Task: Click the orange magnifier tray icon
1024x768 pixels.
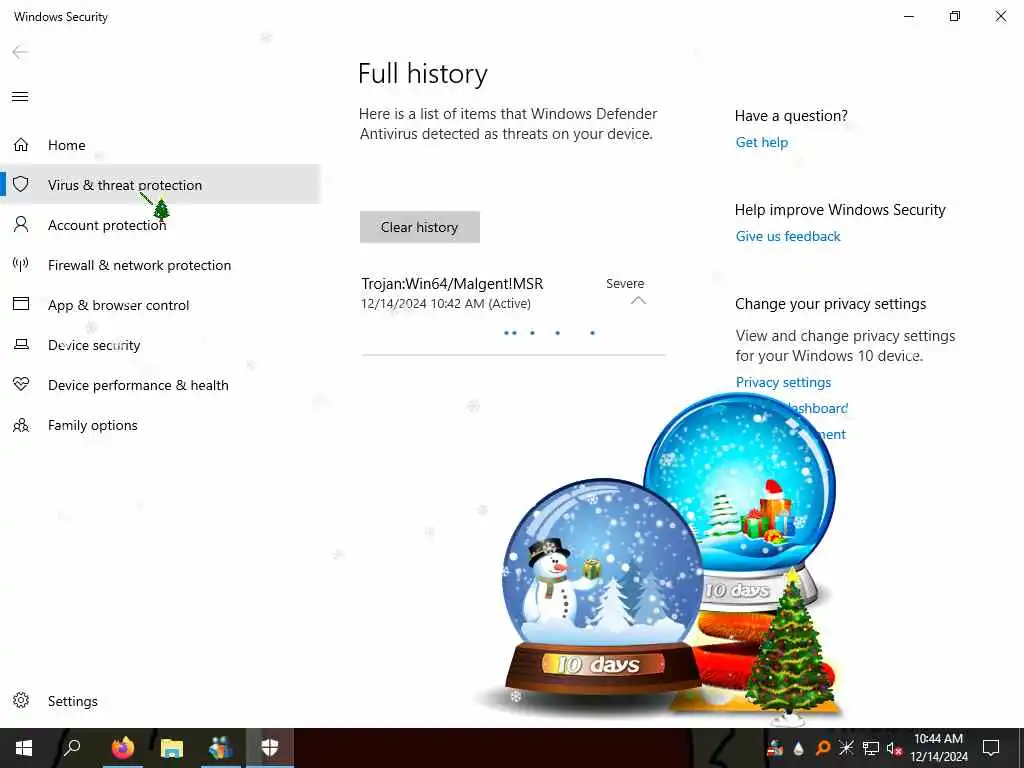Action: coord(823,748)
